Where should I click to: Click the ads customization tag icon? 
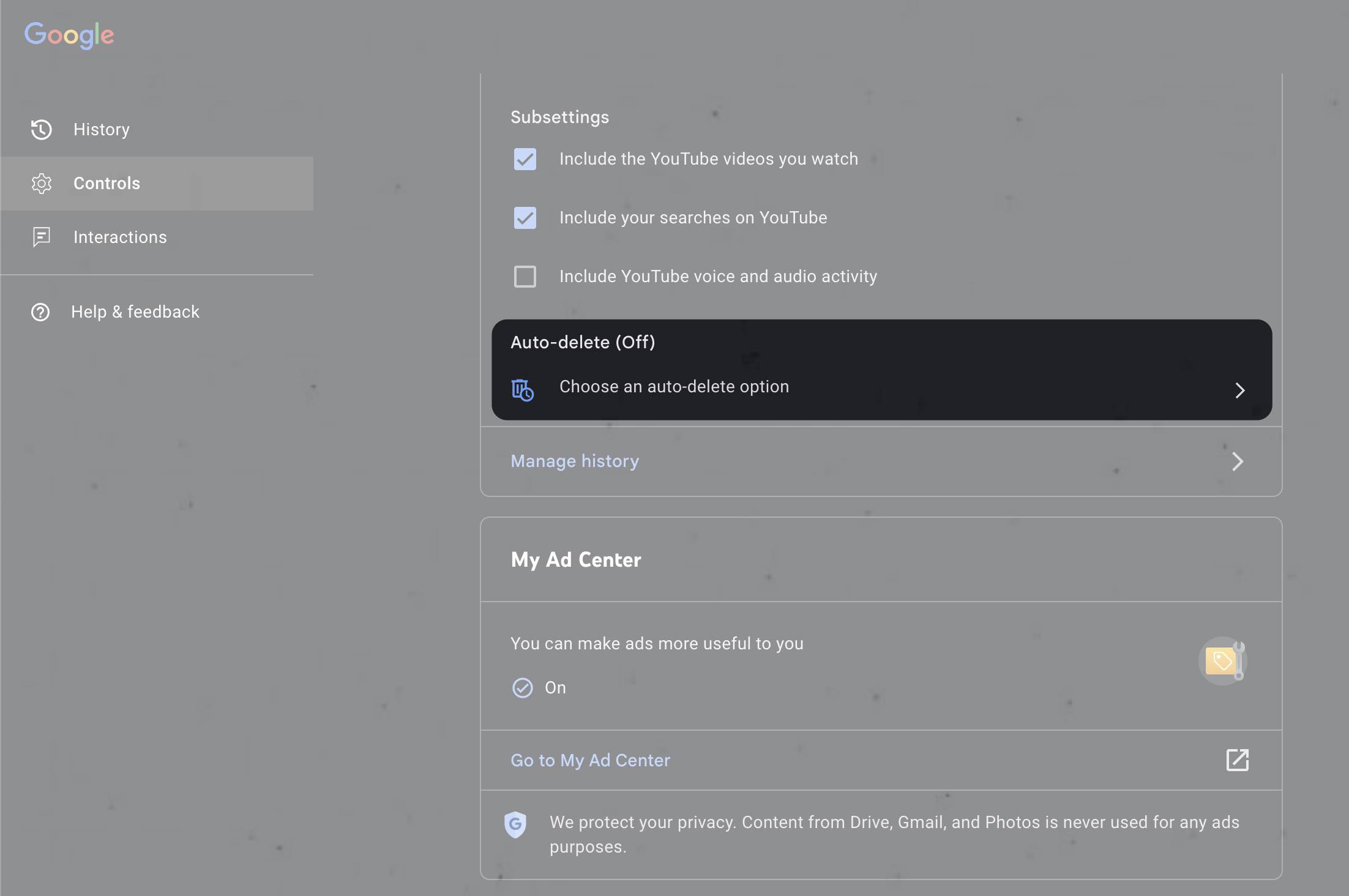click(1222, 660)
